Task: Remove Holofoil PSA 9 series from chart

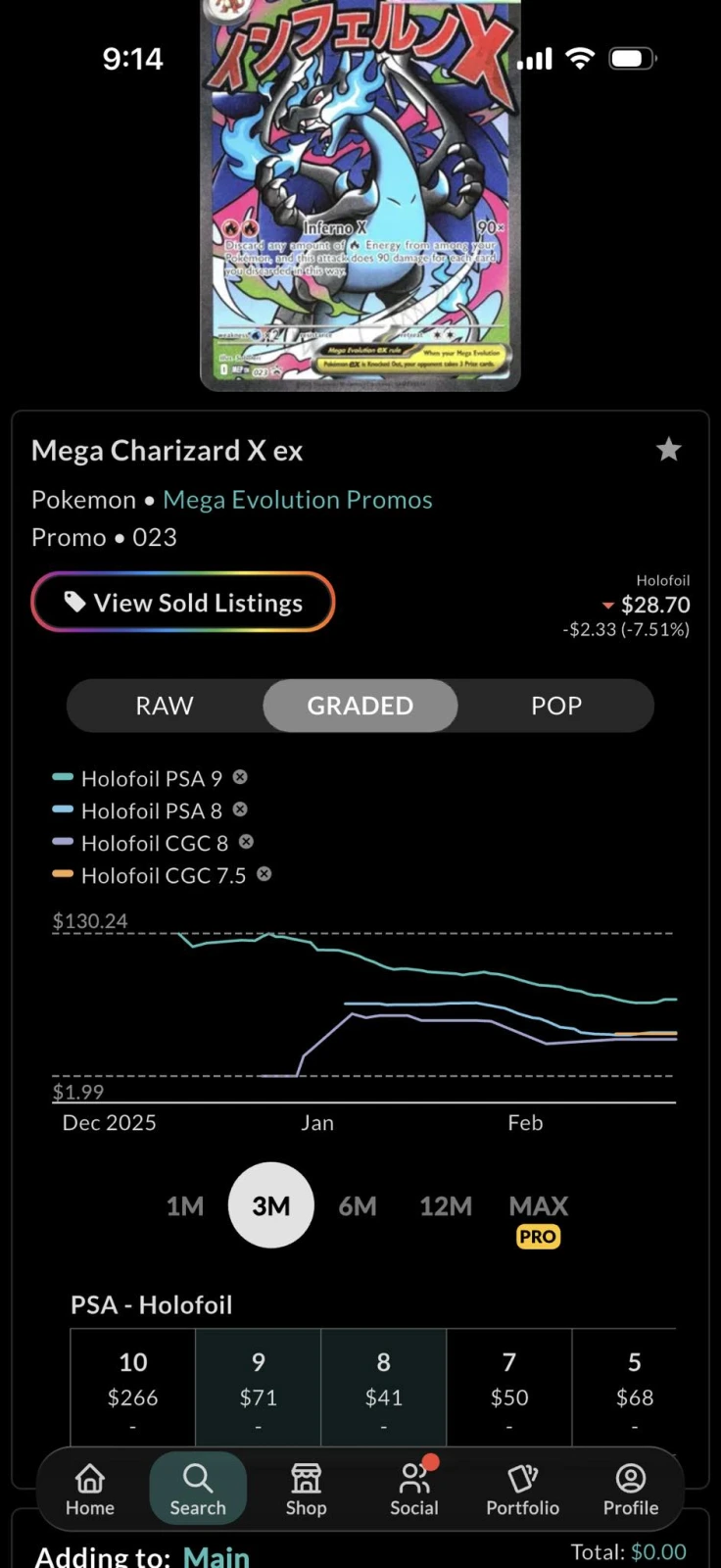Action: 240,777
